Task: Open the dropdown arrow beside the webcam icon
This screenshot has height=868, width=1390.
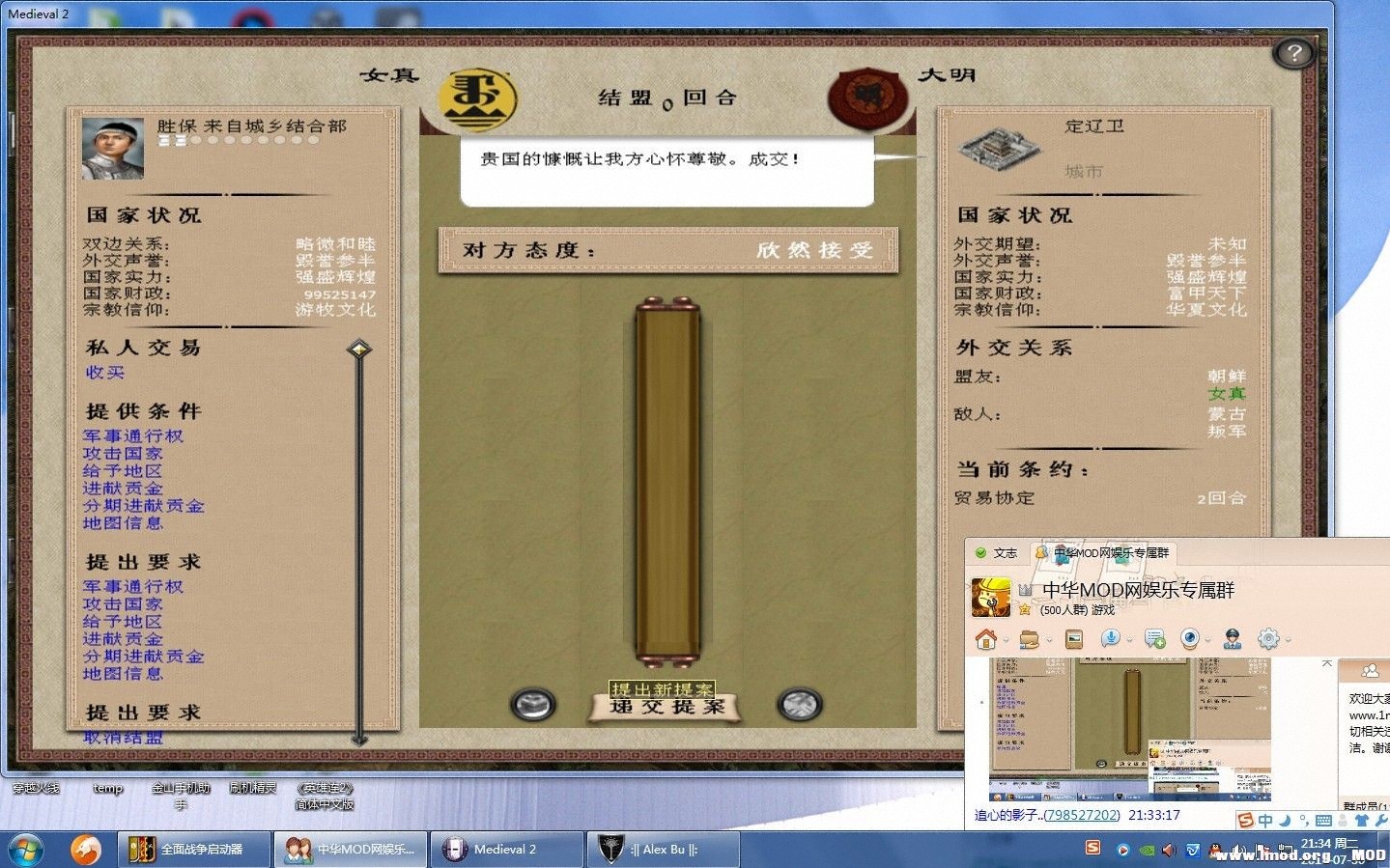Action: pyautogui.click(x=1207, y=639)
